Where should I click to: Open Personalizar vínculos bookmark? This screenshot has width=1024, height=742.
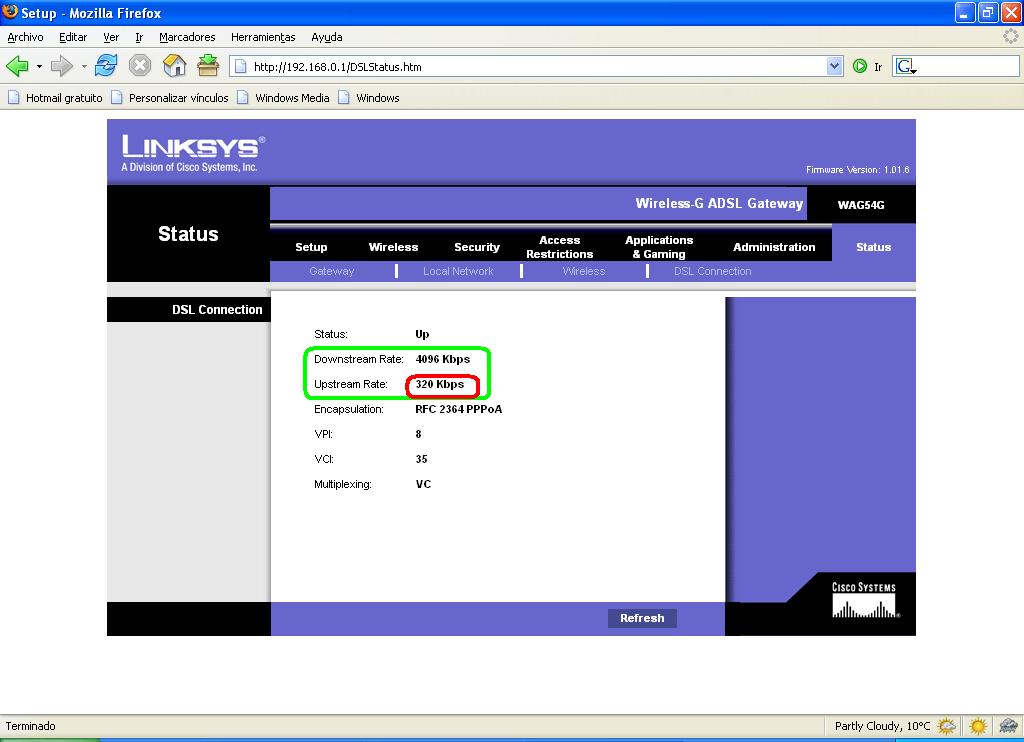point(170,98)
